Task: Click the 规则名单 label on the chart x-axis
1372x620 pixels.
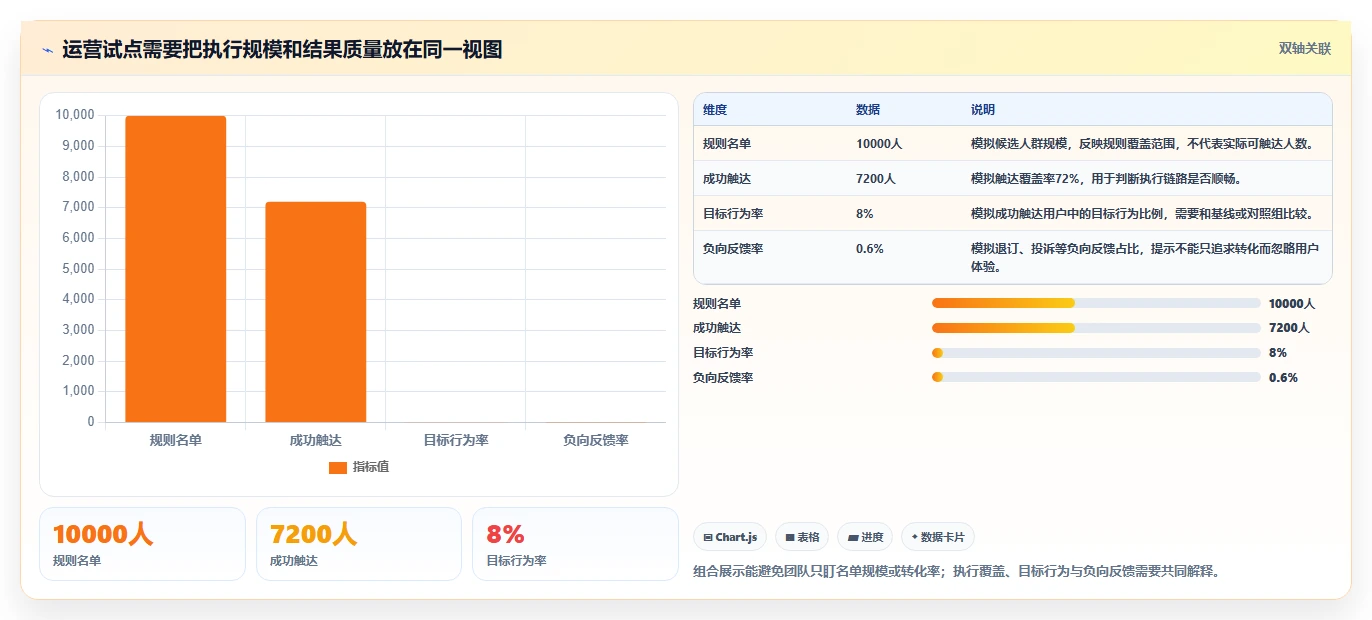Action: 176,440
